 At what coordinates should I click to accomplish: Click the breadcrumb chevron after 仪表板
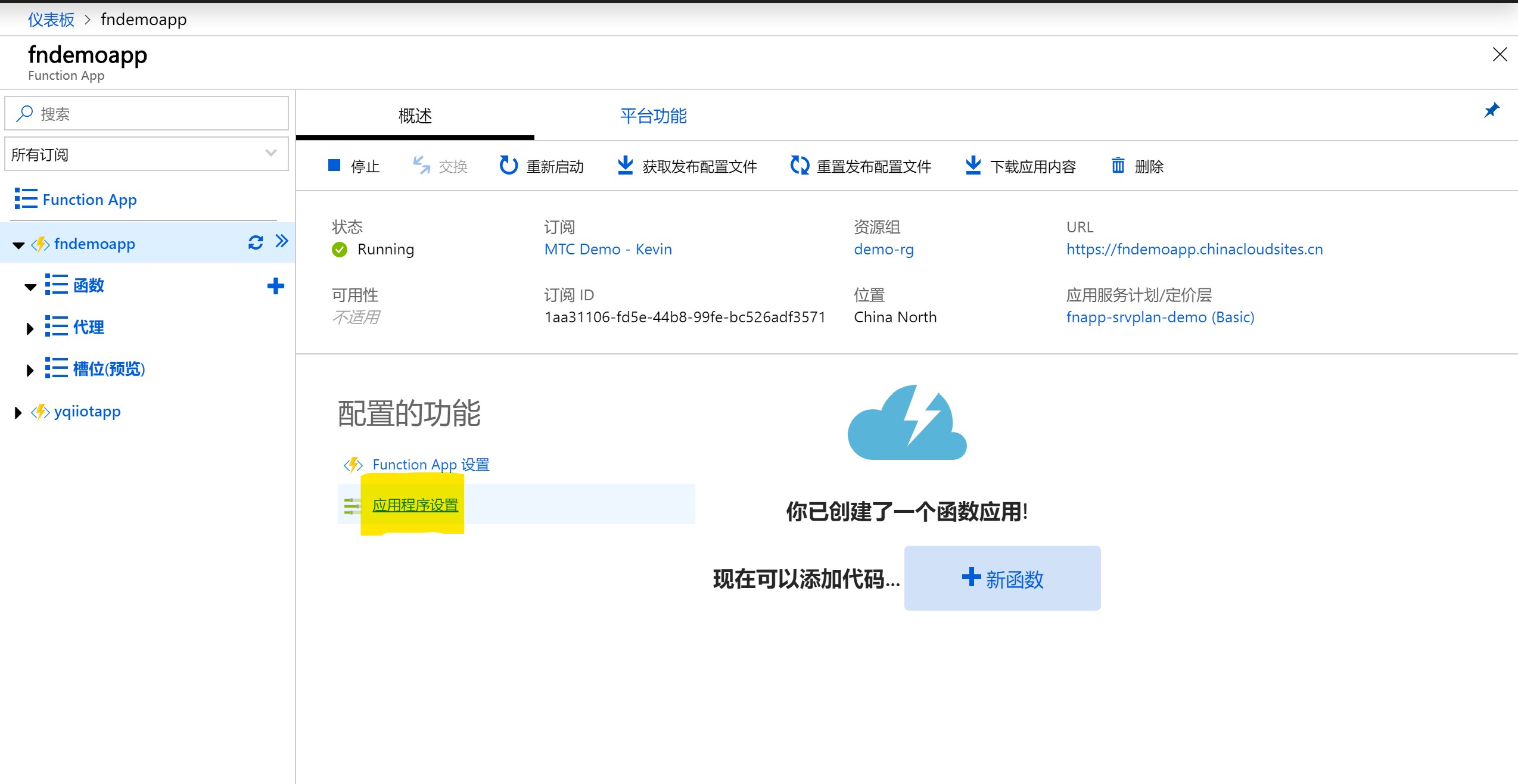[88, 20]
